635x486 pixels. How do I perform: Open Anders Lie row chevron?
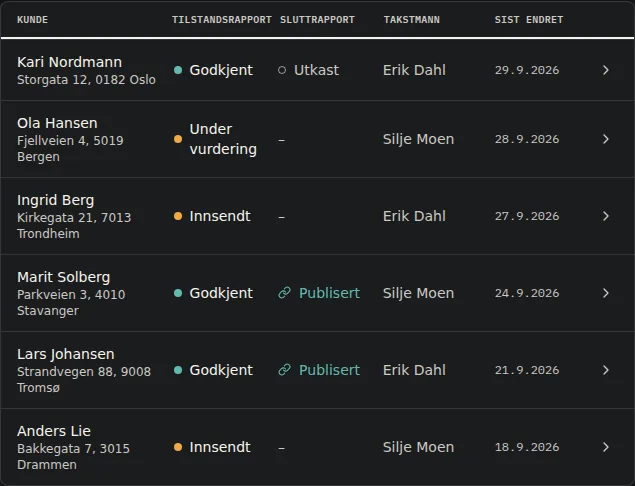point(605,447)
